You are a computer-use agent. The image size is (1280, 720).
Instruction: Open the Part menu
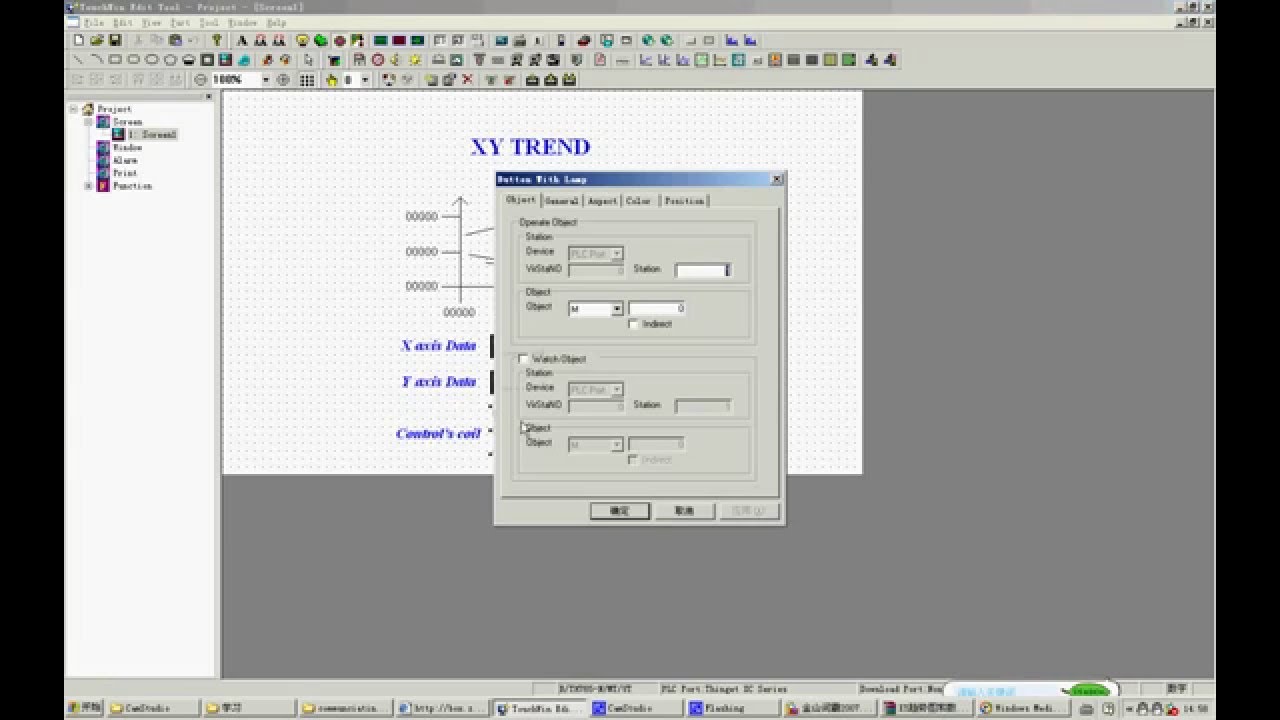tap(180, 22)
